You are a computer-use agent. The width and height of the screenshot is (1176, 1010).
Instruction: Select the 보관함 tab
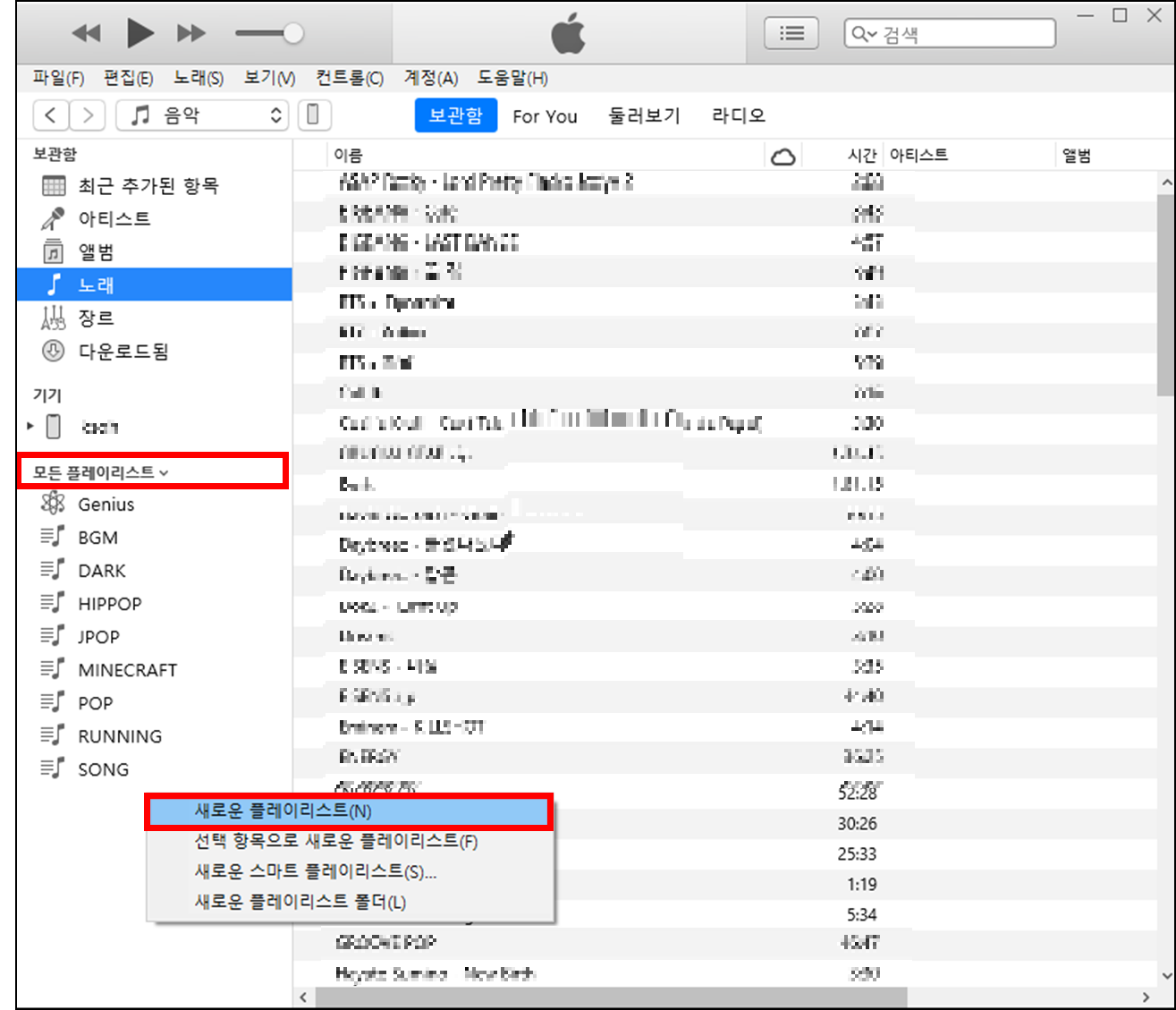pyautogui.click(x=456, y=115)
